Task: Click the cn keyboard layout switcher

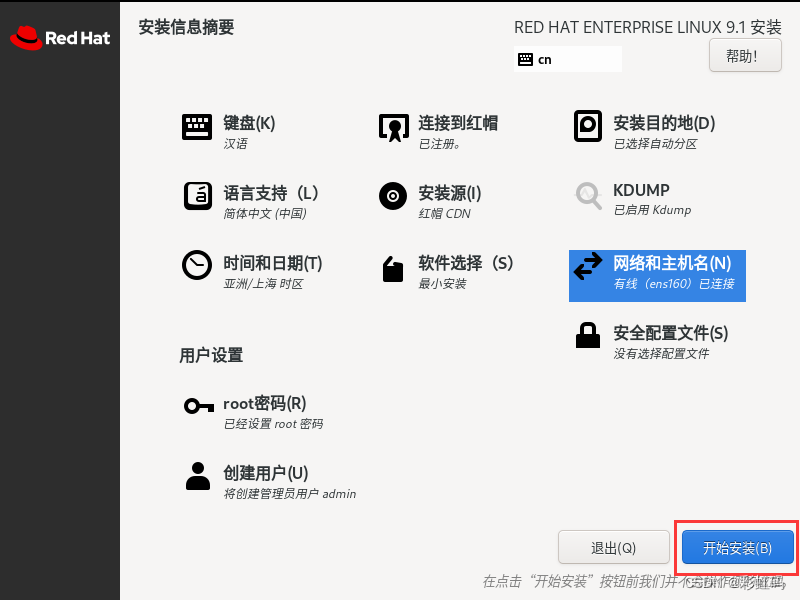Action: tap(568, 59)
